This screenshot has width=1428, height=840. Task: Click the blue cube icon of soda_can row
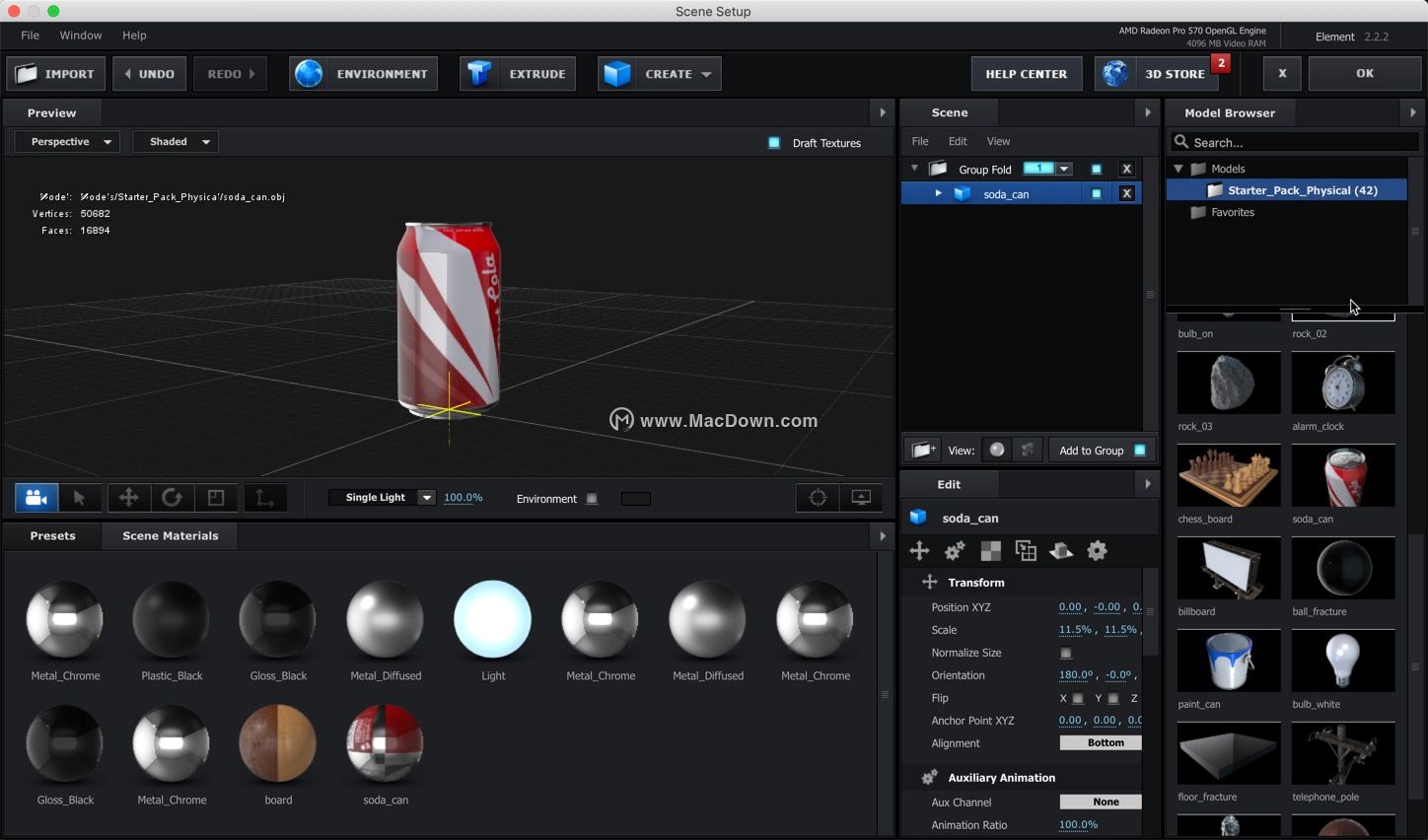coord(963,194)
